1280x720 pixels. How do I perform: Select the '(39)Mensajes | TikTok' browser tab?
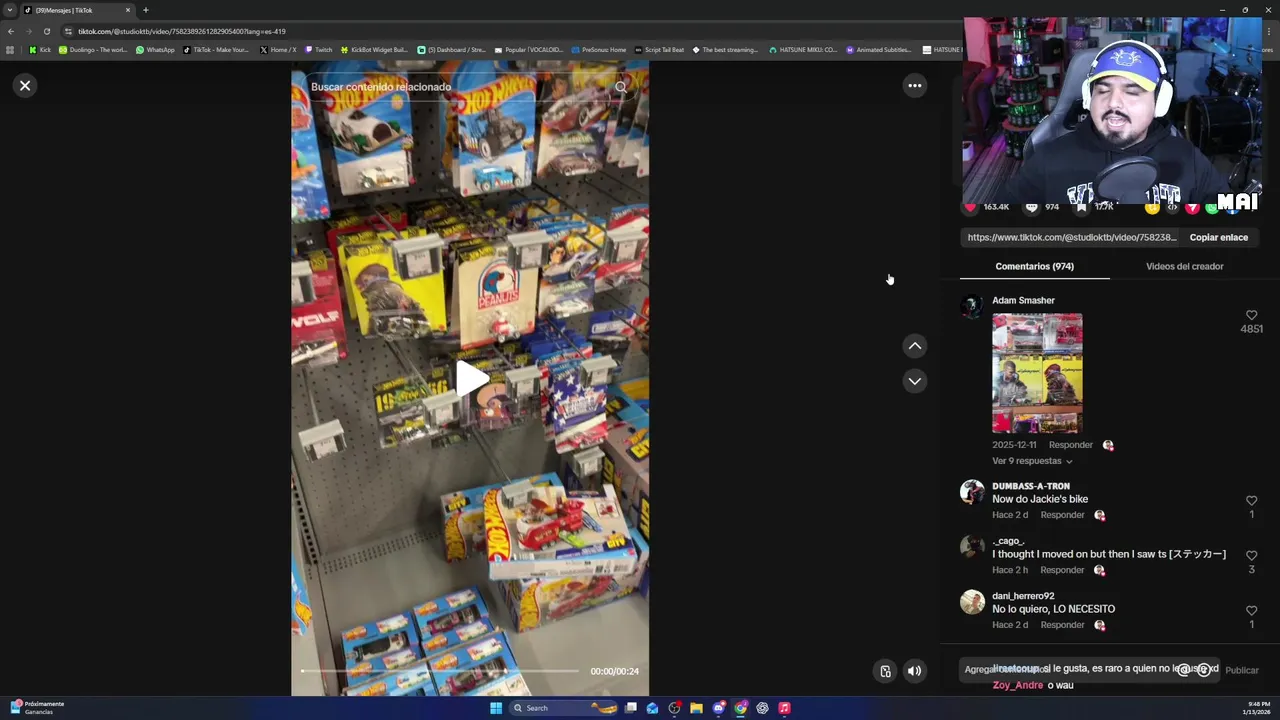click(77, 10)
